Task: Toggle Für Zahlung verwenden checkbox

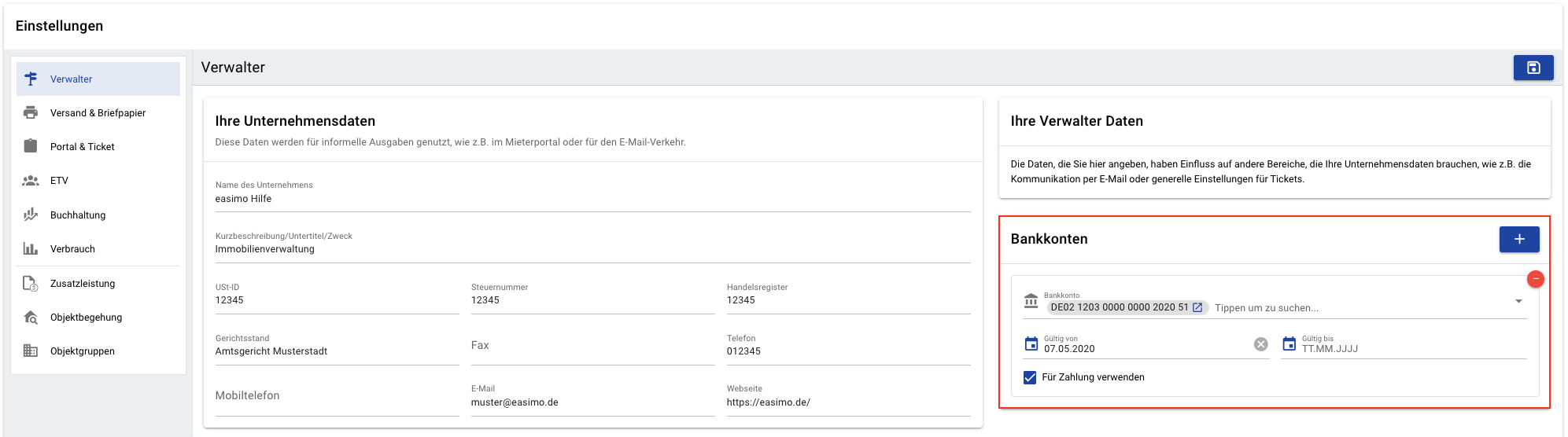Action: coord(1030,377)
